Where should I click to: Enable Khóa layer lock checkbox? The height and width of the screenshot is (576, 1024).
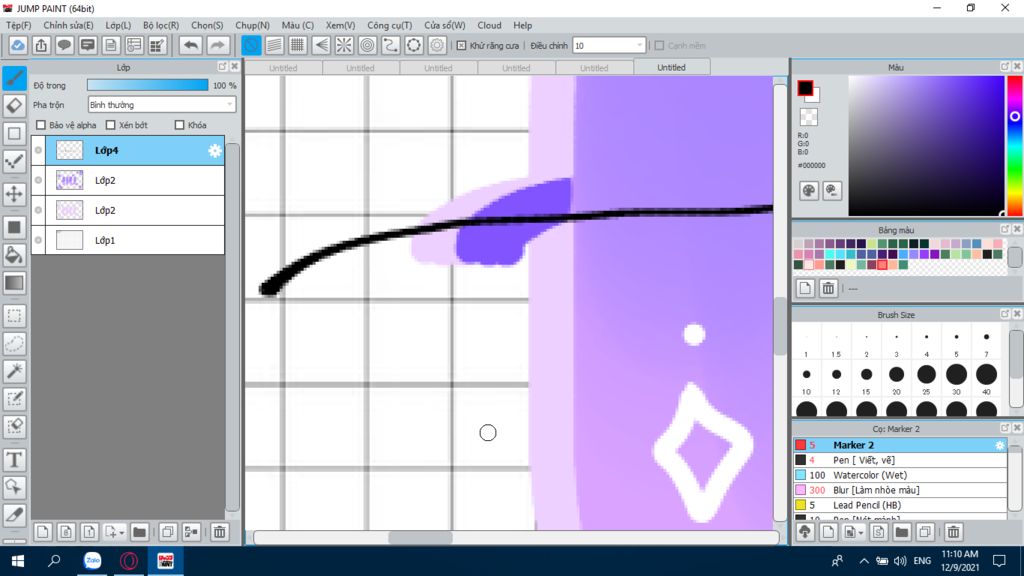tap(180, 125)
